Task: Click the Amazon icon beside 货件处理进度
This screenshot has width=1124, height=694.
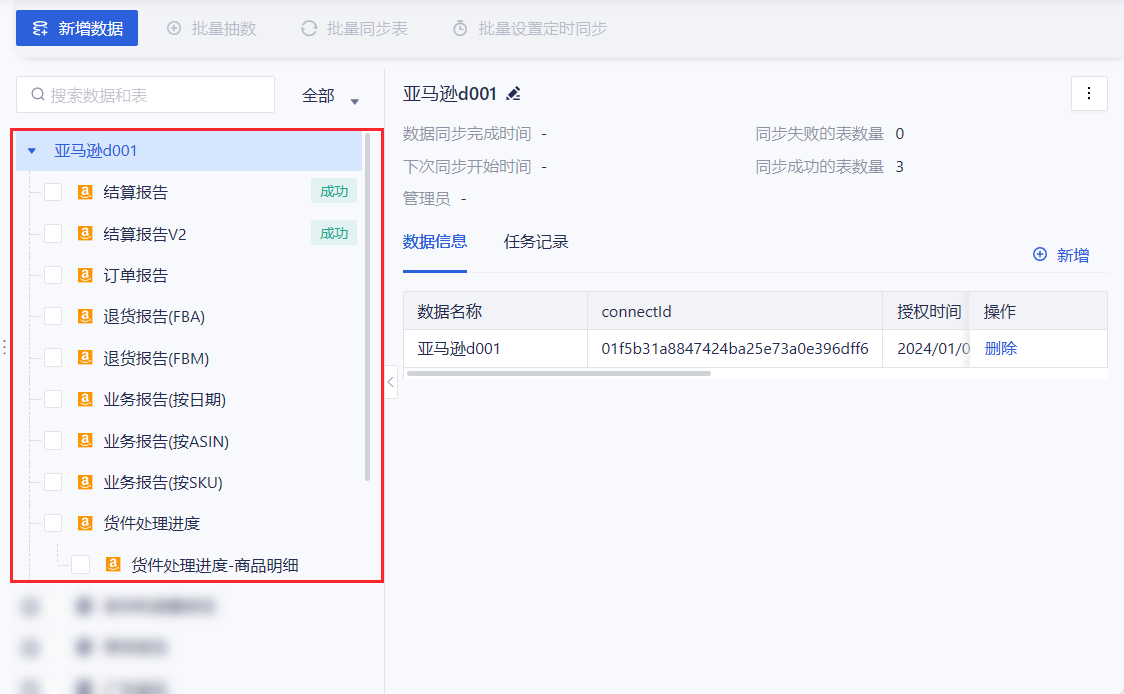Action: point(85,523)
